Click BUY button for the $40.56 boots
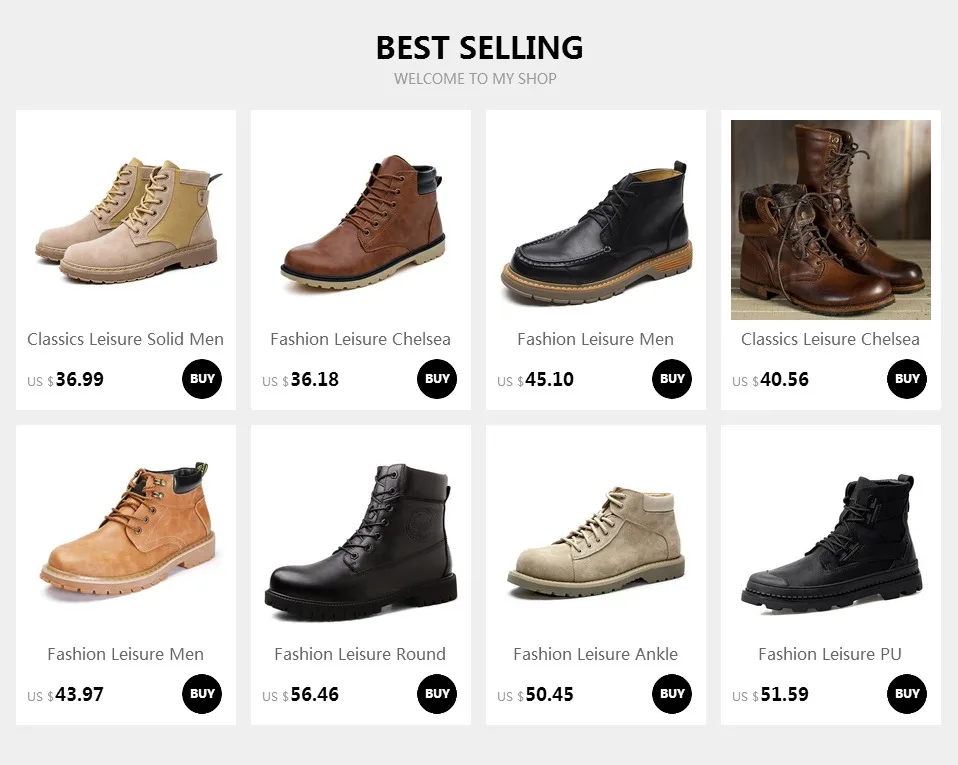Viewport: 958px width, 765px height. 907,379
